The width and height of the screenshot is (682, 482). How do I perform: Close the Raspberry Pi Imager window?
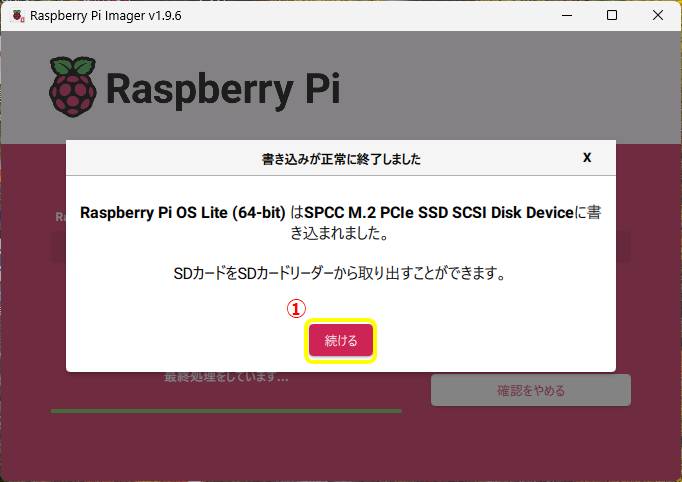pos(658,15)
